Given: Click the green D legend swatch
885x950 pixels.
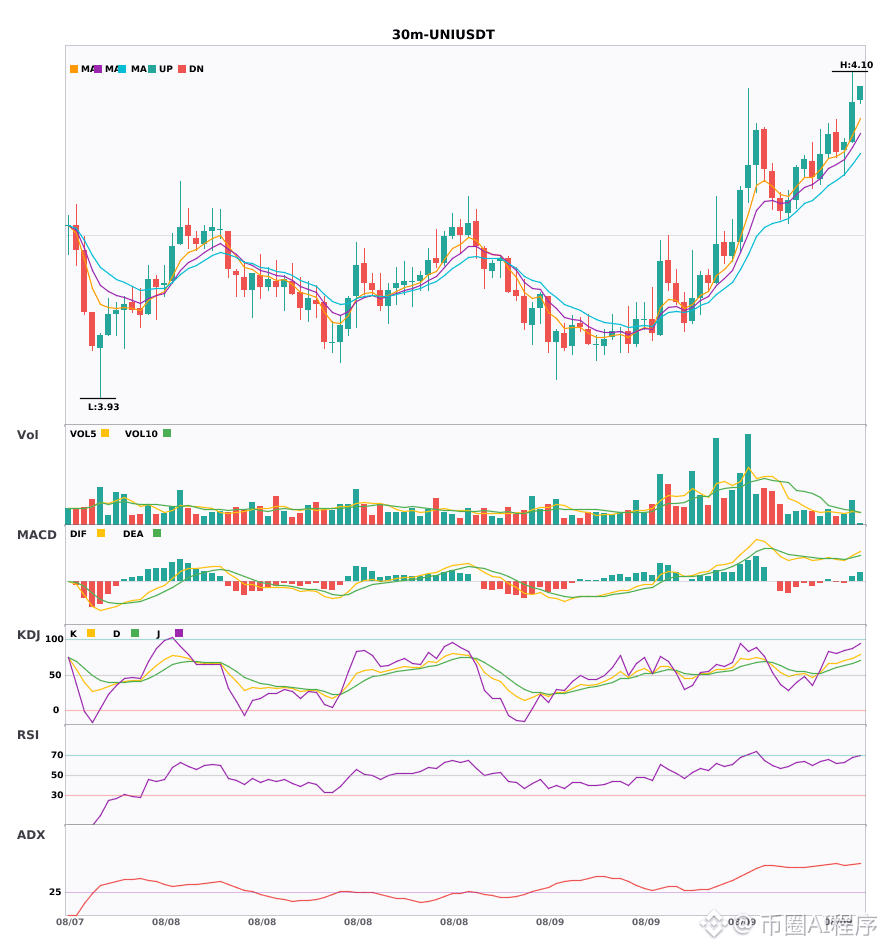Looking at the screenshot, I should click(x=135, y=633).
